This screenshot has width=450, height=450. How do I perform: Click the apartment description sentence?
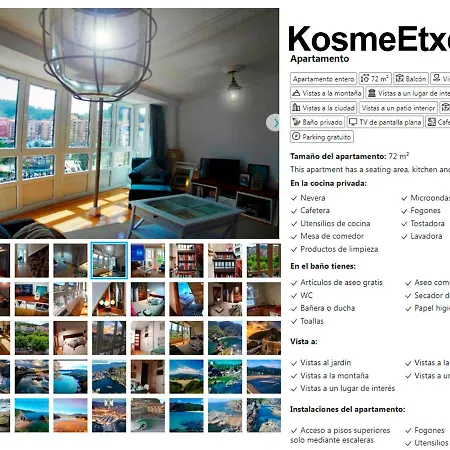[370, 169]
